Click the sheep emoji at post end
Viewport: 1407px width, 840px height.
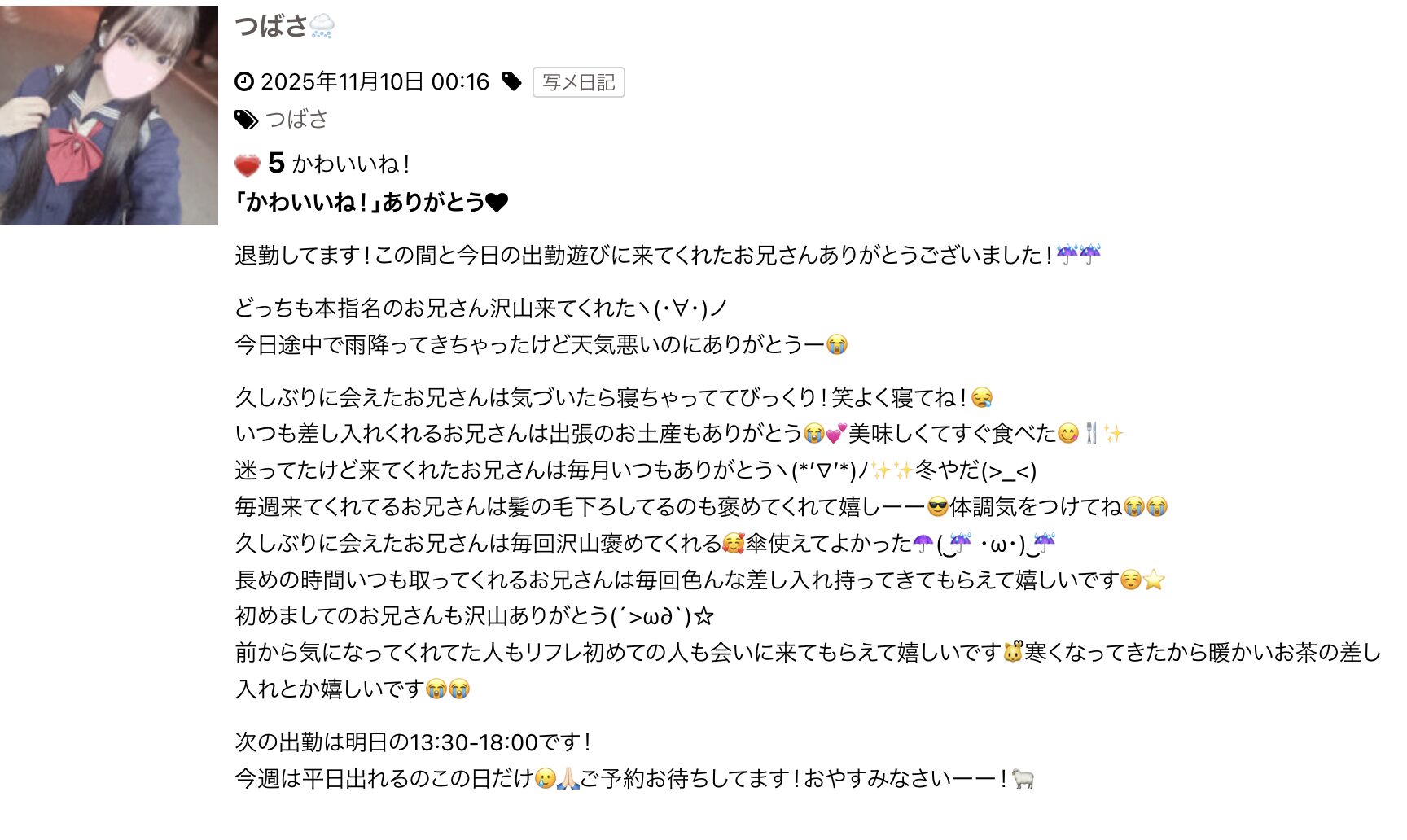tap(1023, 779)
